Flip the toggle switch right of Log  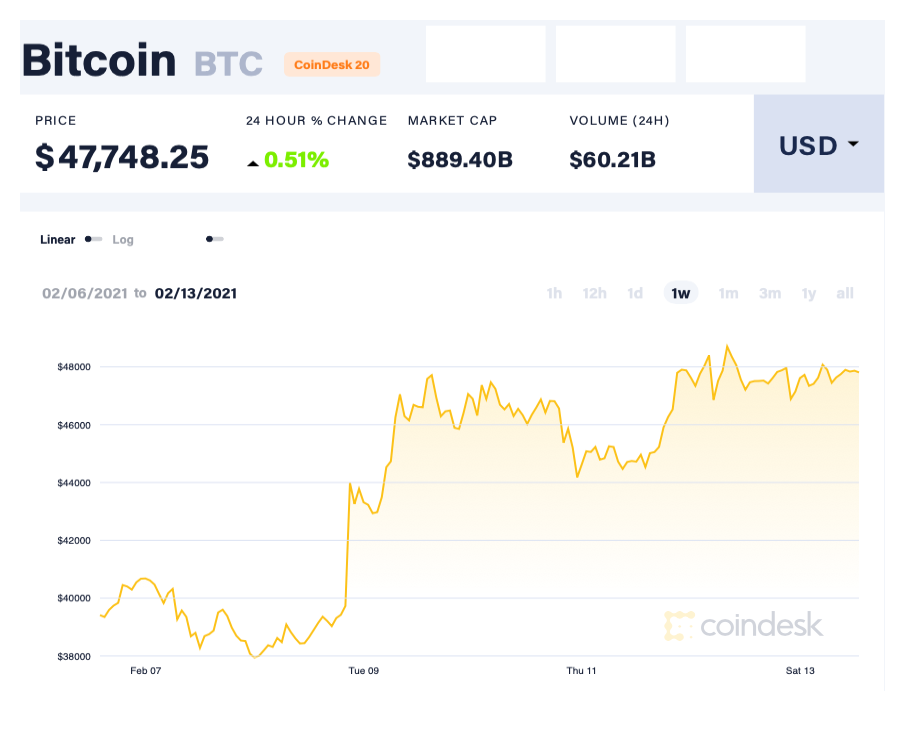point(214,240)
